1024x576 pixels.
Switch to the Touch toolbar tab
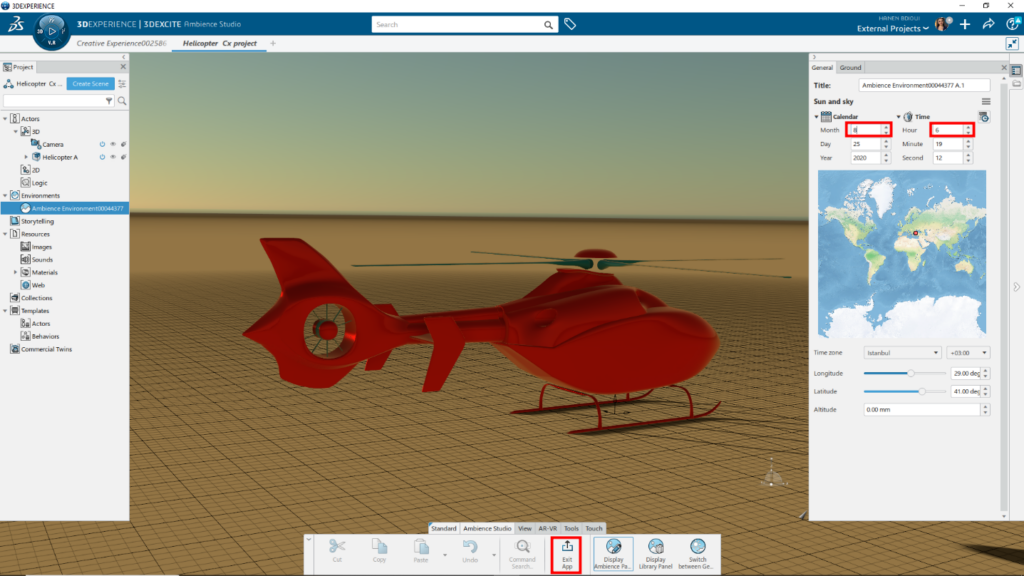coord(594,528)
